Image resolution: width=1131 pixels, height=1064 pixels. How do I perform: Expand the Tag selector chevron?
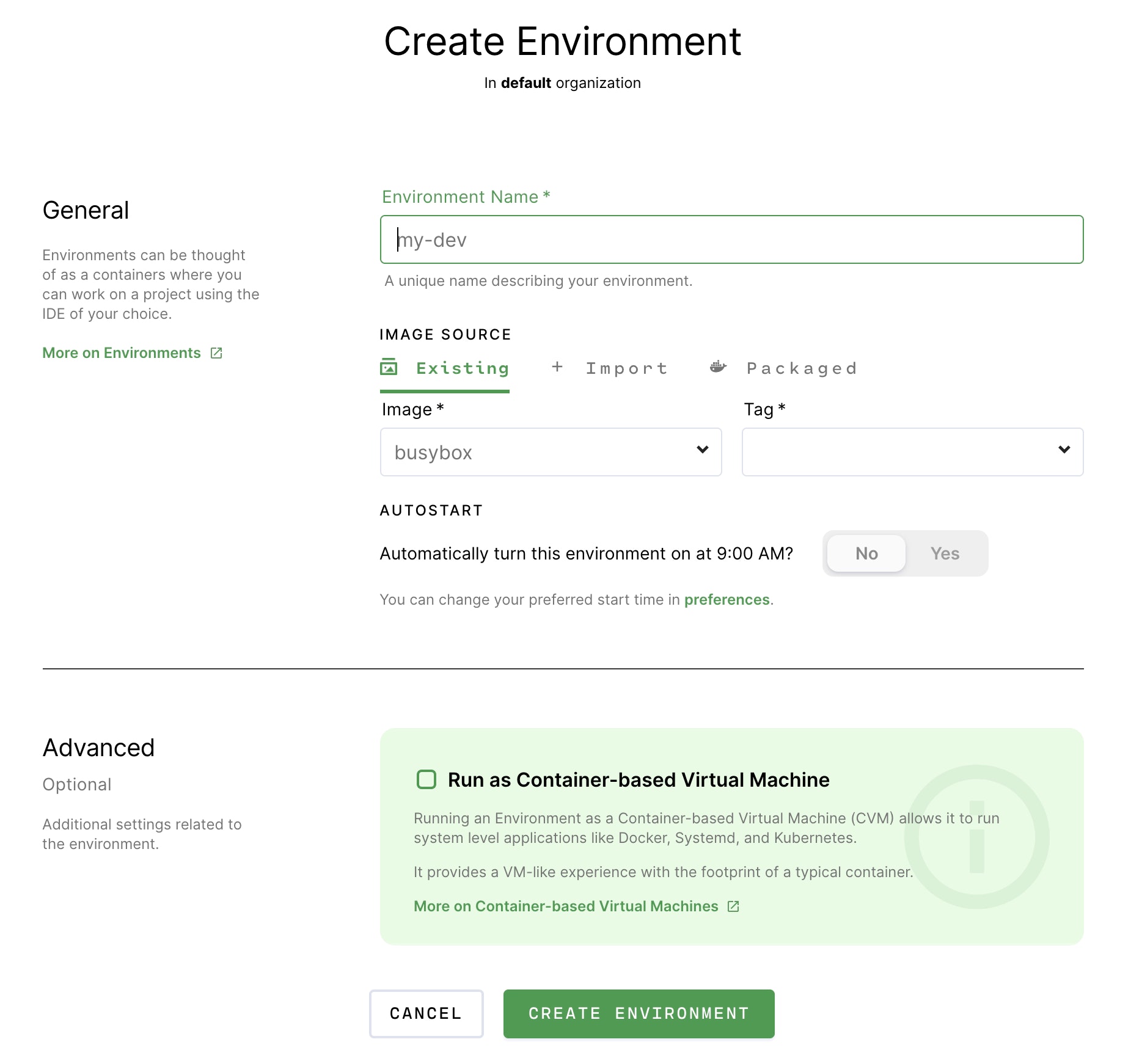pos(1064,451)
